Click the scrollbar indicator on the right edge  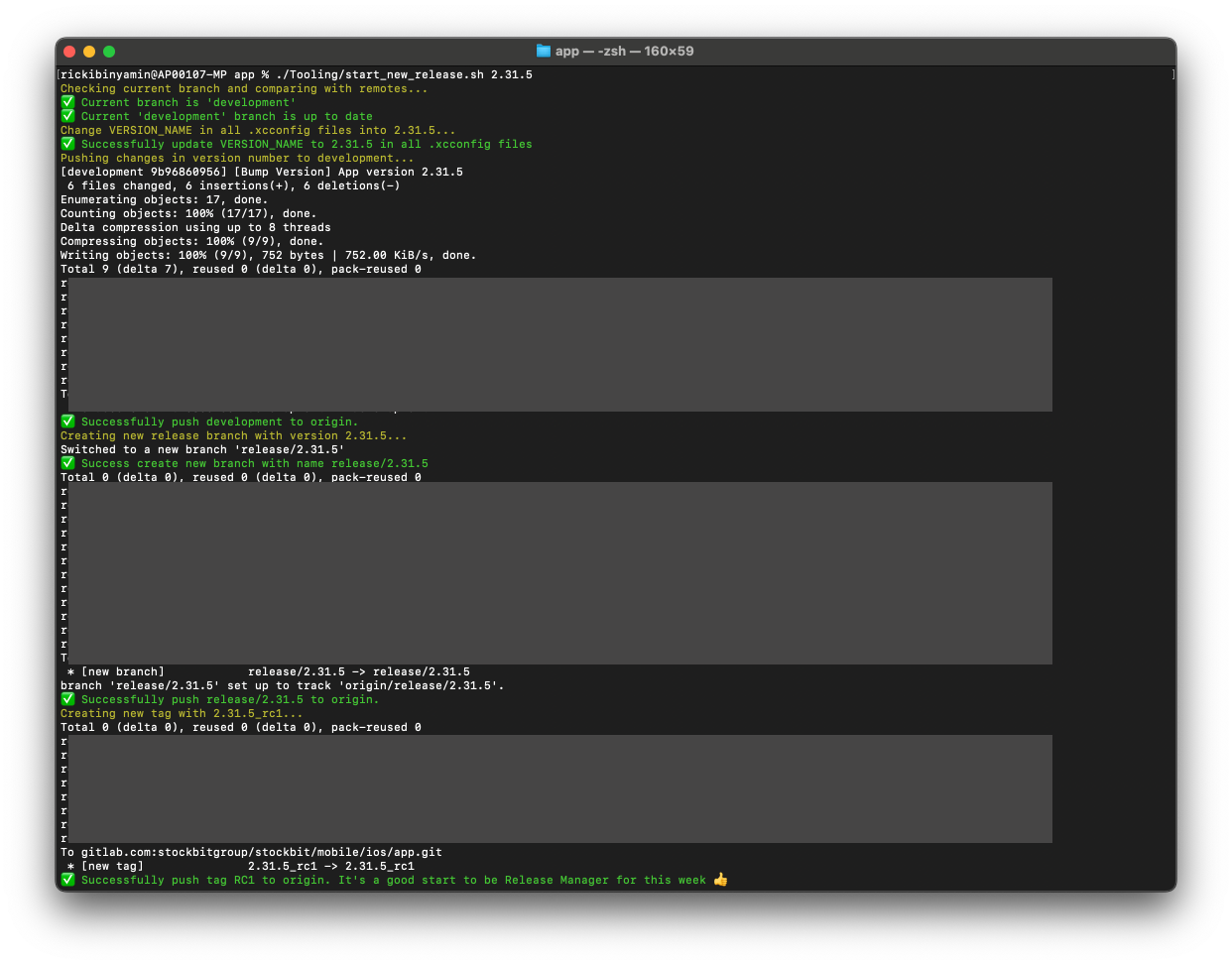coord(1171,73)
